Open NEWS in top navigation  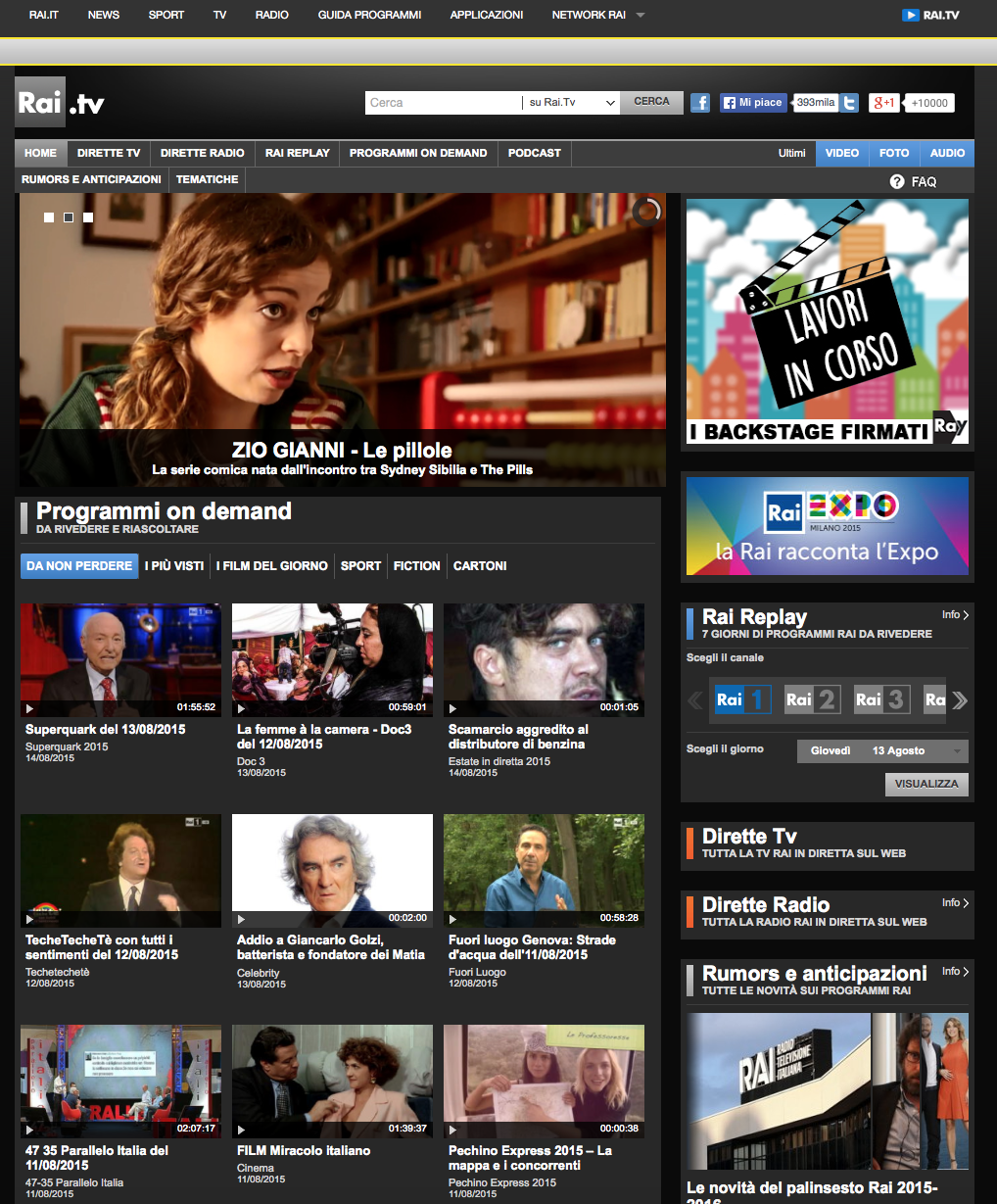[104, 15]
